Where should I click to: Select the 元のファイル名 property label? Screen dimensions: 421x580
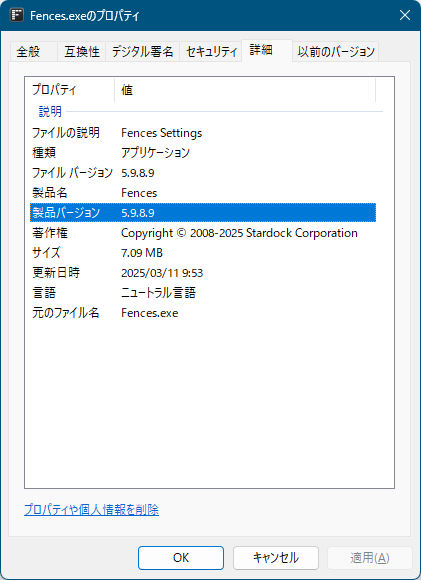point(66,313)
